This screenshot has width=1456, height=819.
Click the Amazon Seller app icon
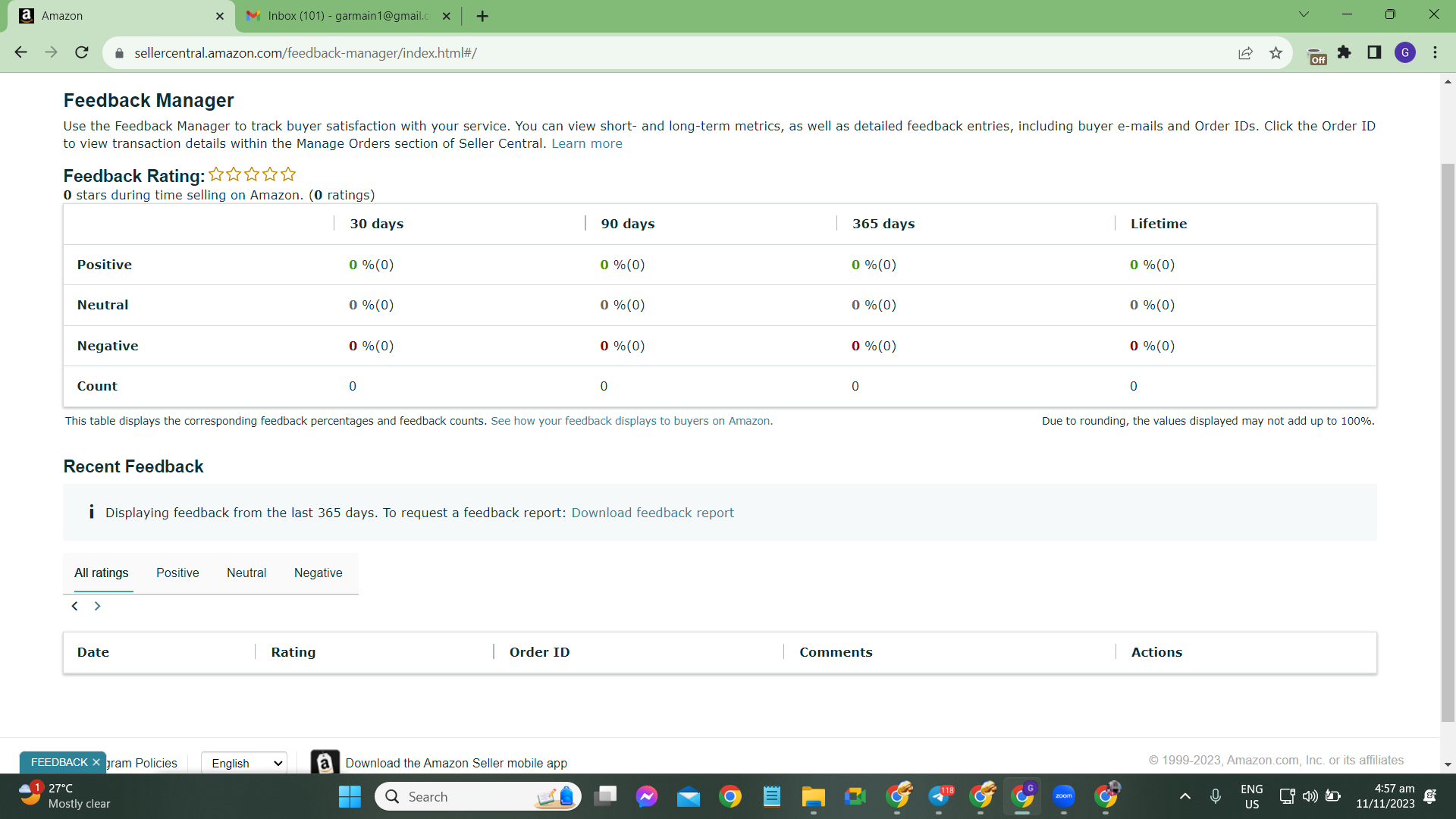pyautogui.click(x=325, y=762)
